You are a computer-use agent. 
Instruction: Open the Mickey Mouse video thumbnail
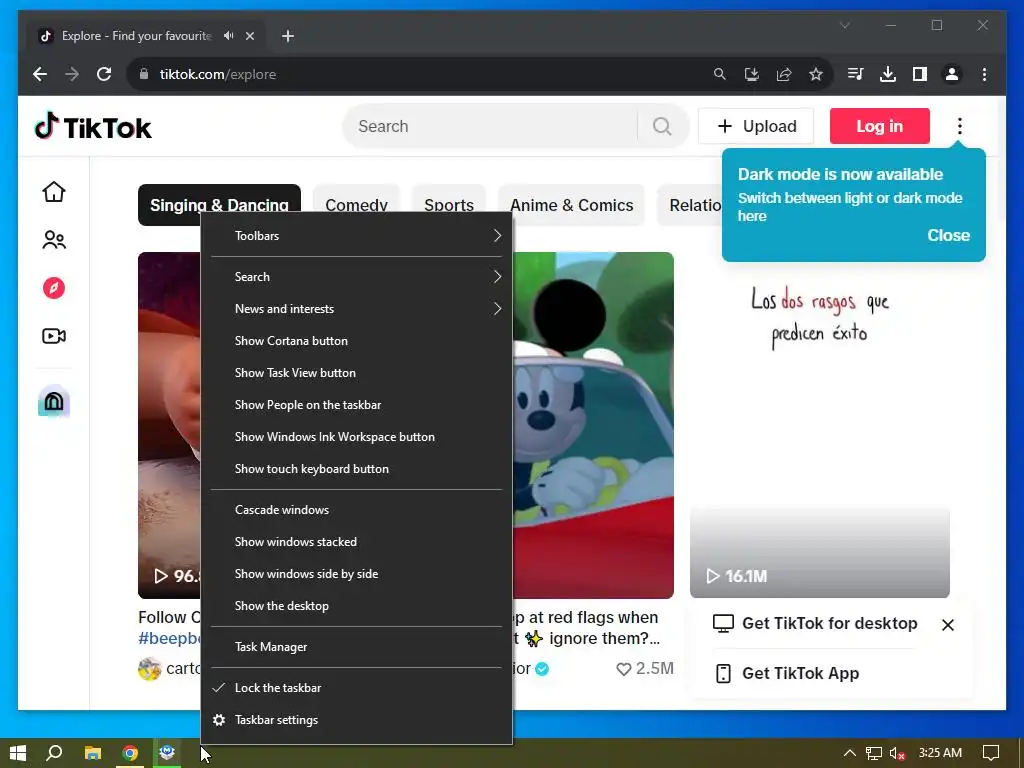(x=593, y=425)
